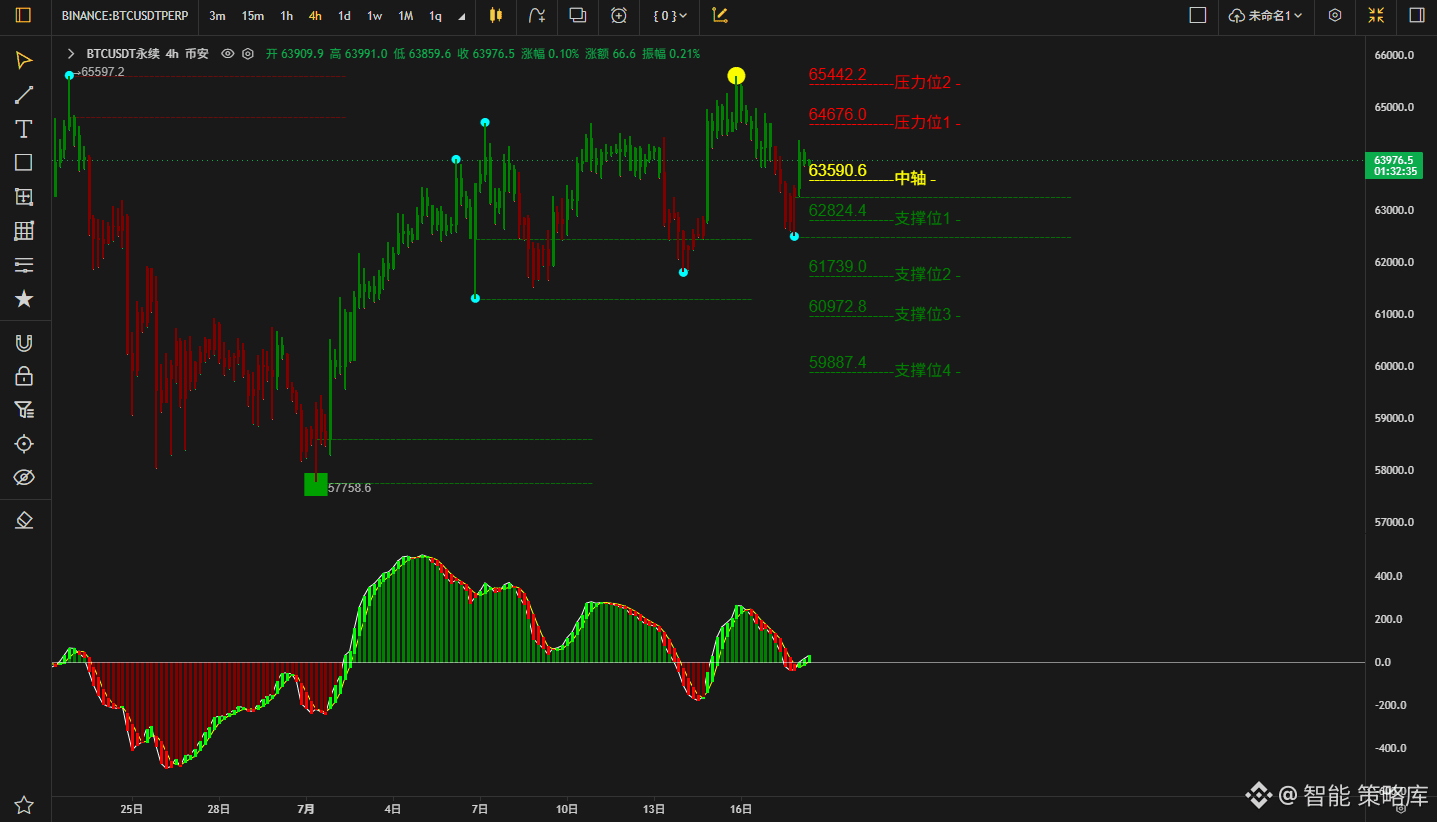This screenshot has width=1437, height=822.
Task: Click the 59887.4 green price value
Action: (x=838, y=363)
